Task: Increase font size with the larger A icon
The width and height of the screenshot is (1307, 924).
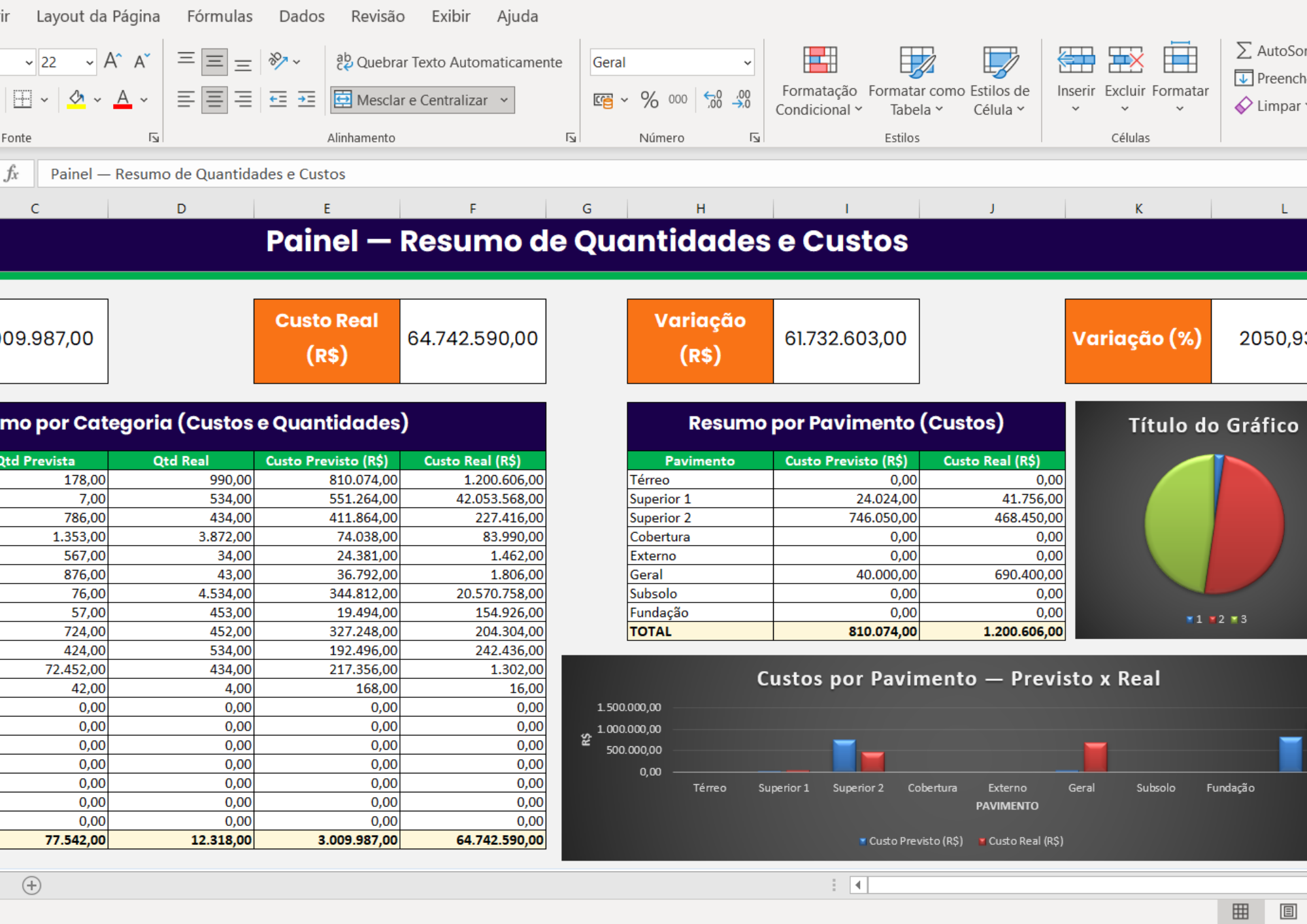Action: (112, 61)
